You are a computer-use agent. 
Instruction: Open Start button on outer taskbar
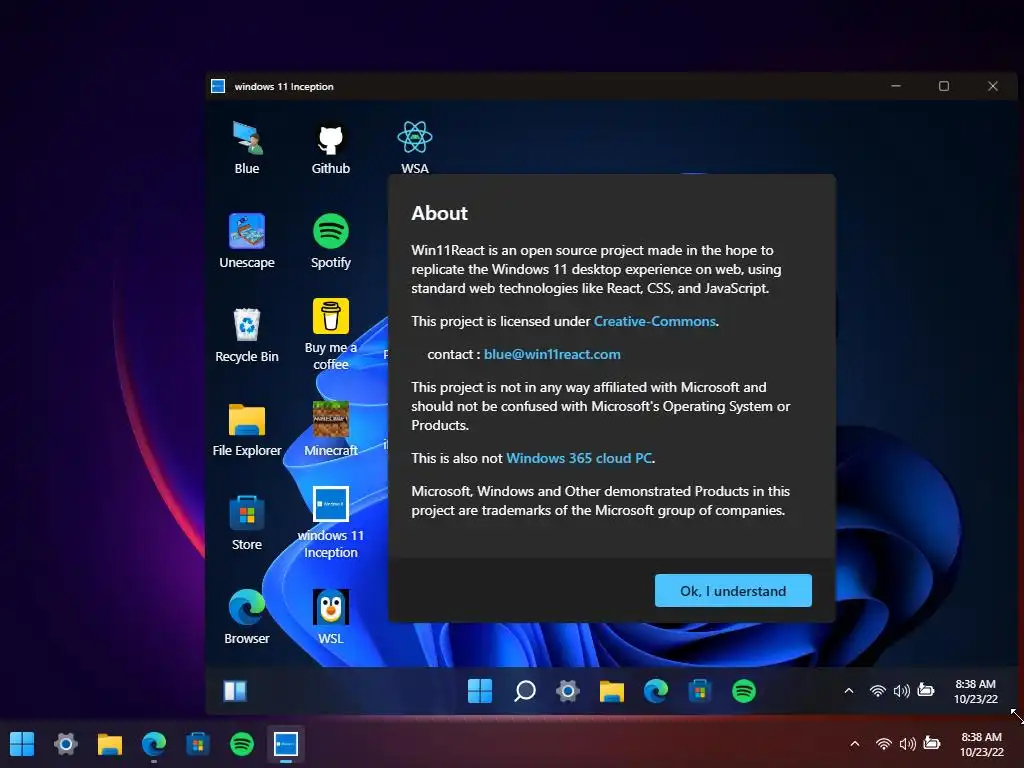tap(22, 744)
